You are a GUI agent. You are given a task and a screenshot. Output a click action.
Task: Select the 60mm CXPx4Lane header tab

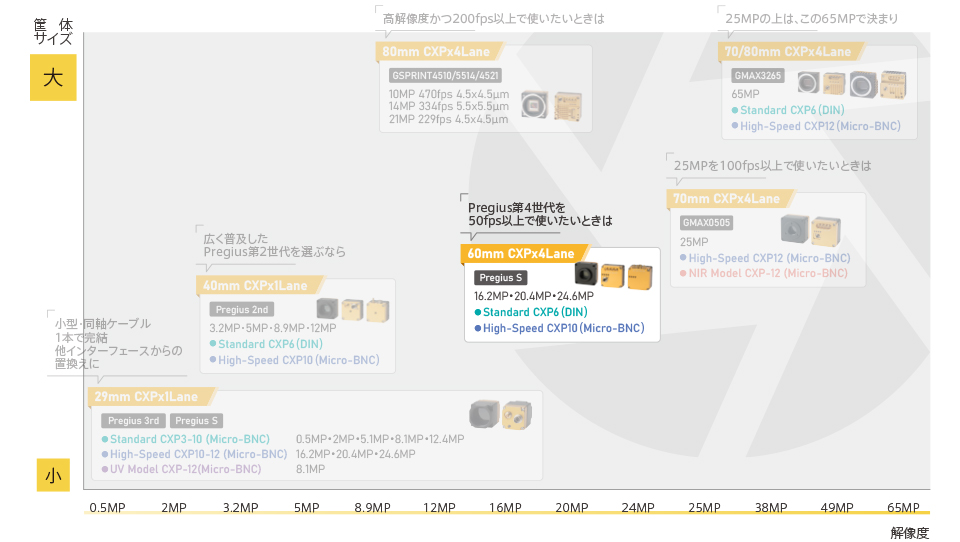pos(521,254)
